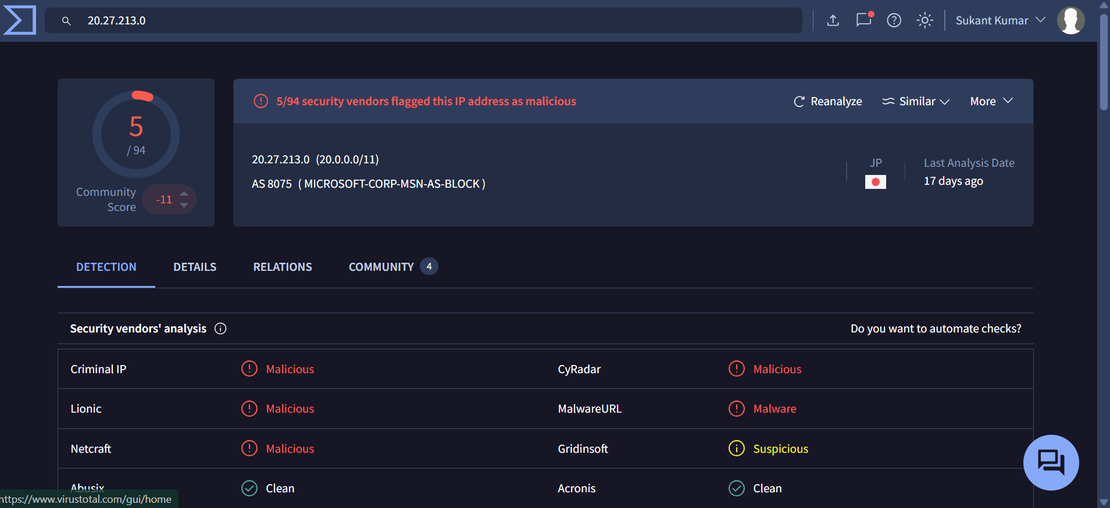Click 'Do you want to automate checks?' link
Screen dimensions: 1110x508
(935, 329)
